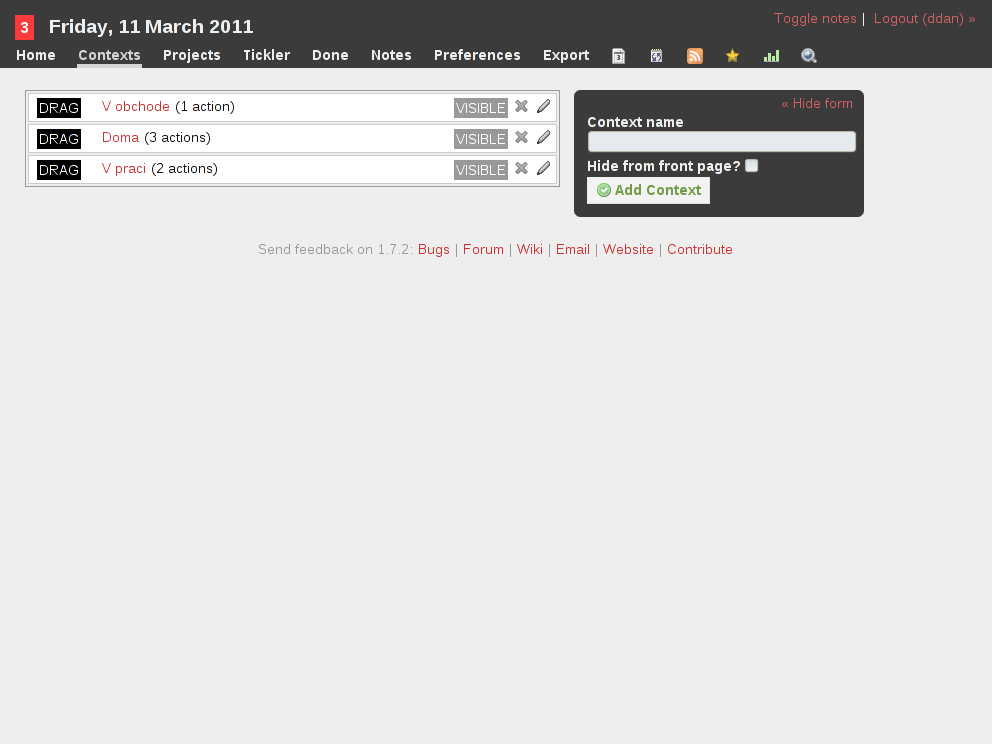The image size is (992, 744).
Task: Open the Website footer link
Action: click(x=628, y=249)
